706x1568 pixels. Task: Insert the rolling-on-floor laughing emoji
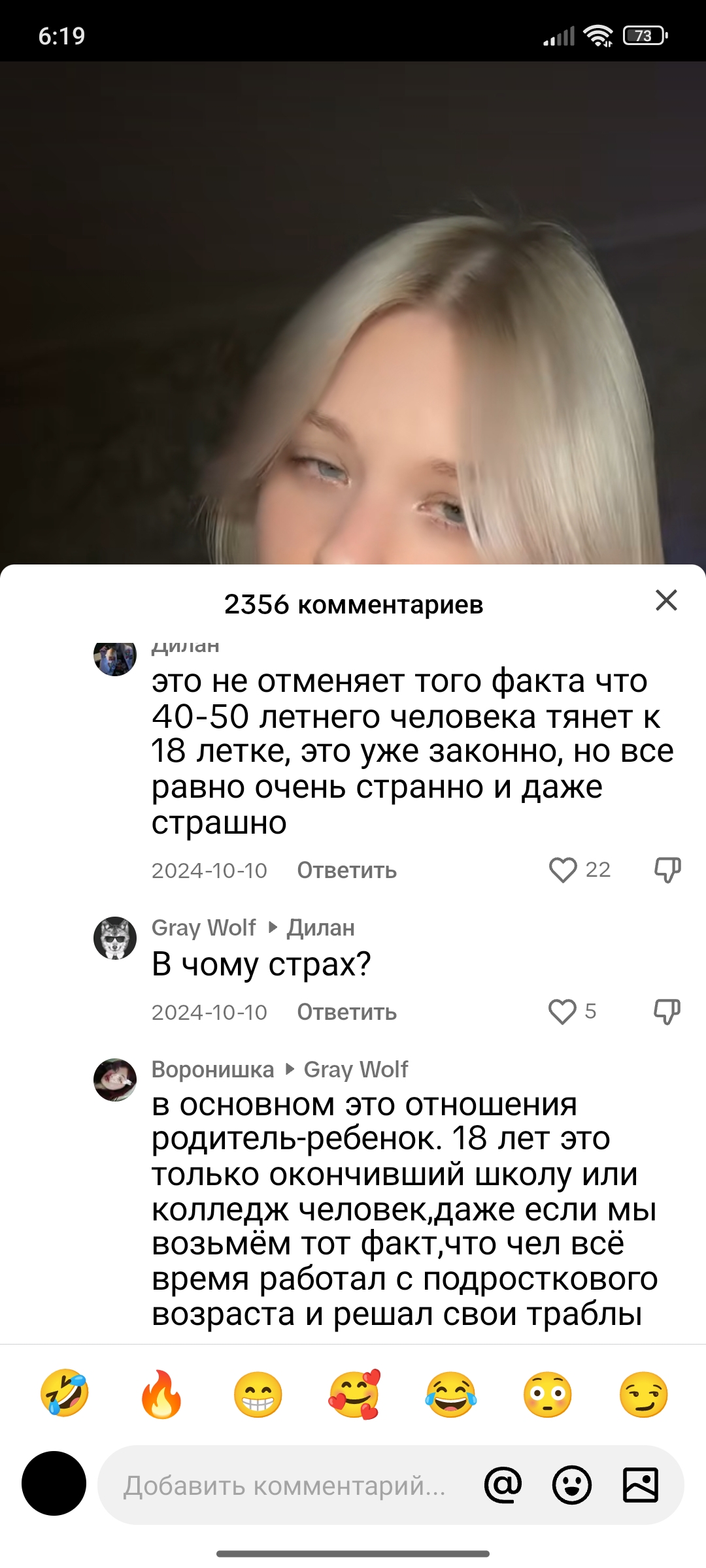click(x=65, y=1394)
